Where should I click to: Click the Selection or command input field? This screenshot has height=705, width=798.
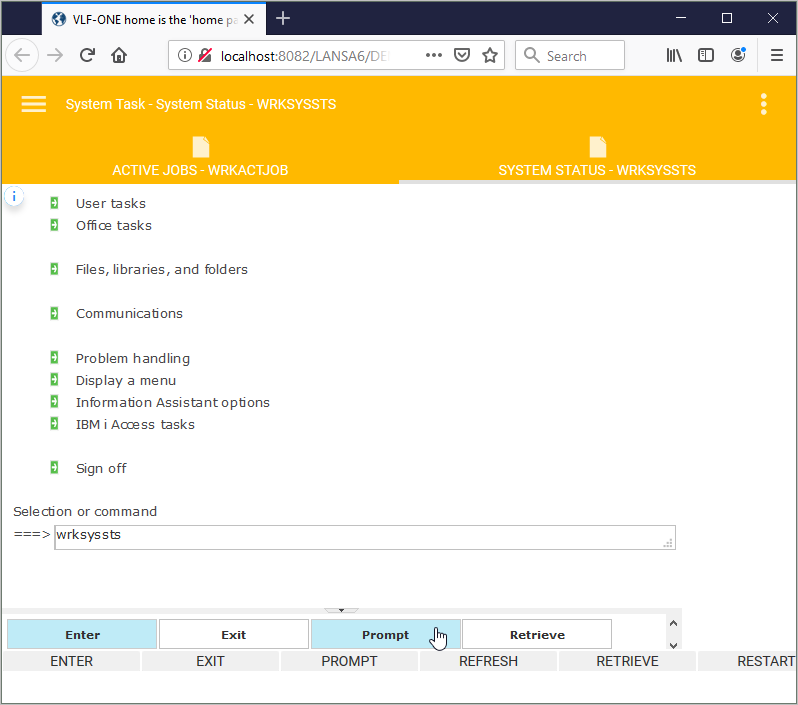[x=365, y=537]
